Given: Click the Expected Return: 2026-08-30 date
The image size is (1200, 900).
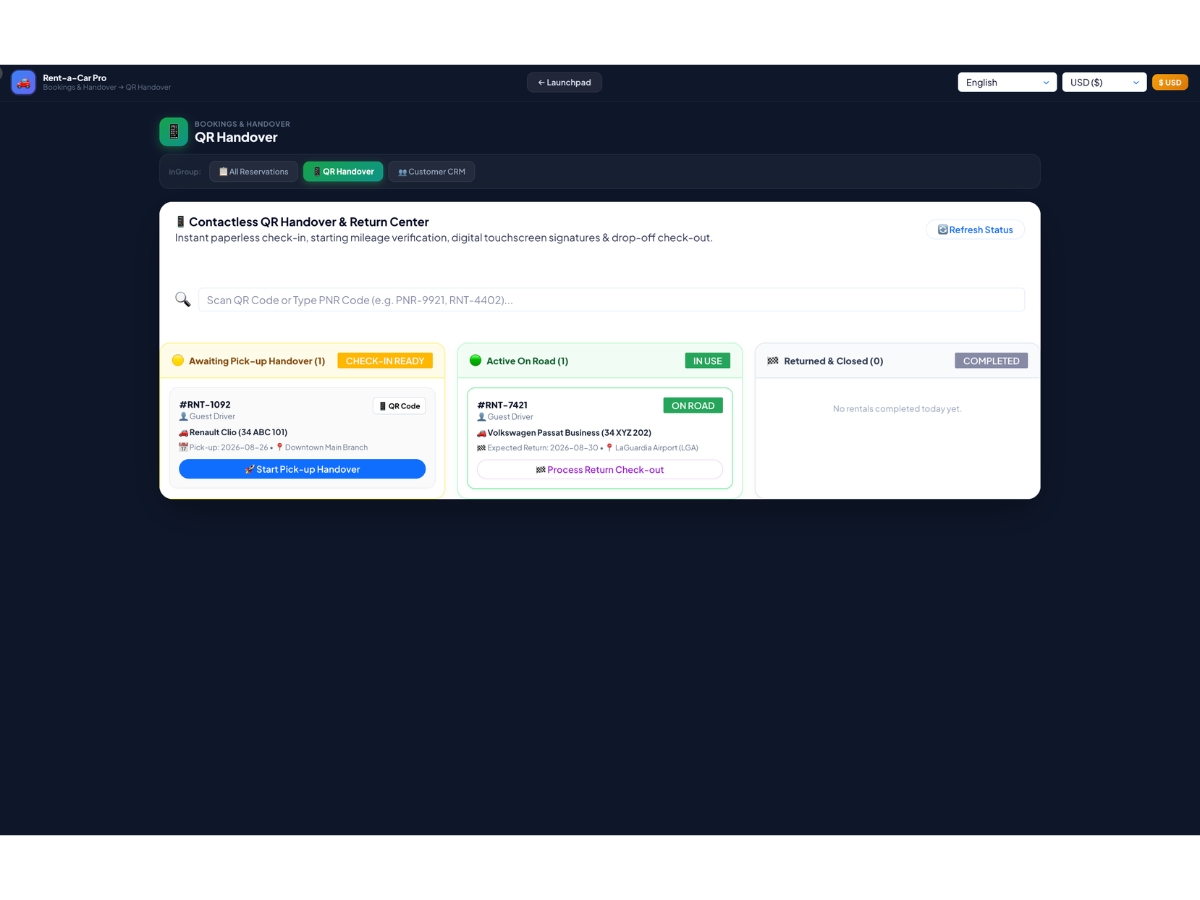Looking at the screenshot, I should 542,447.
